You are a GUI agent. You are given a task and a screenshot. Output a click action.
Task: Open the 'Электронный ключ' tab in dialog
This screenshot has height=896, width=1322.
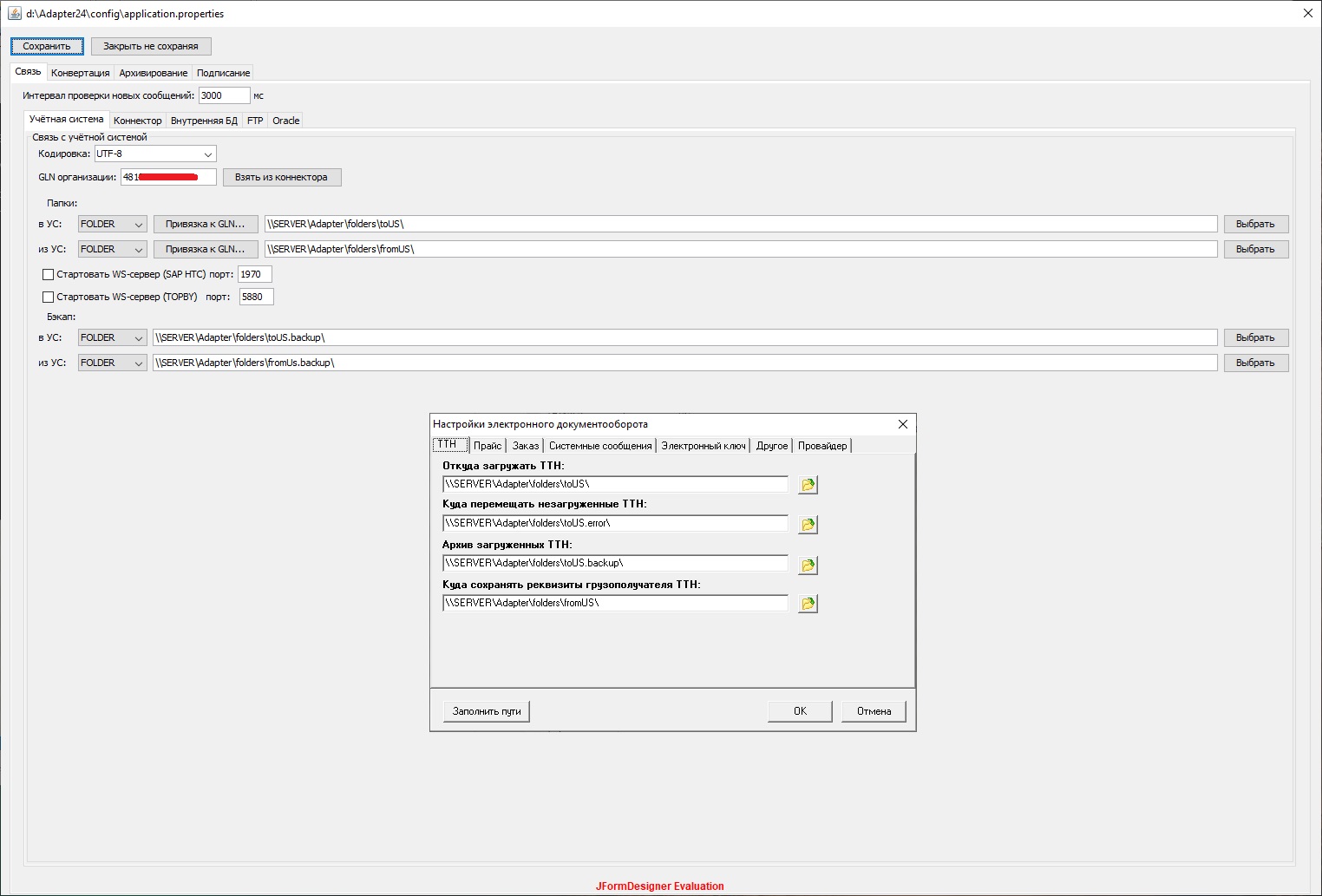tap(703, 446)
